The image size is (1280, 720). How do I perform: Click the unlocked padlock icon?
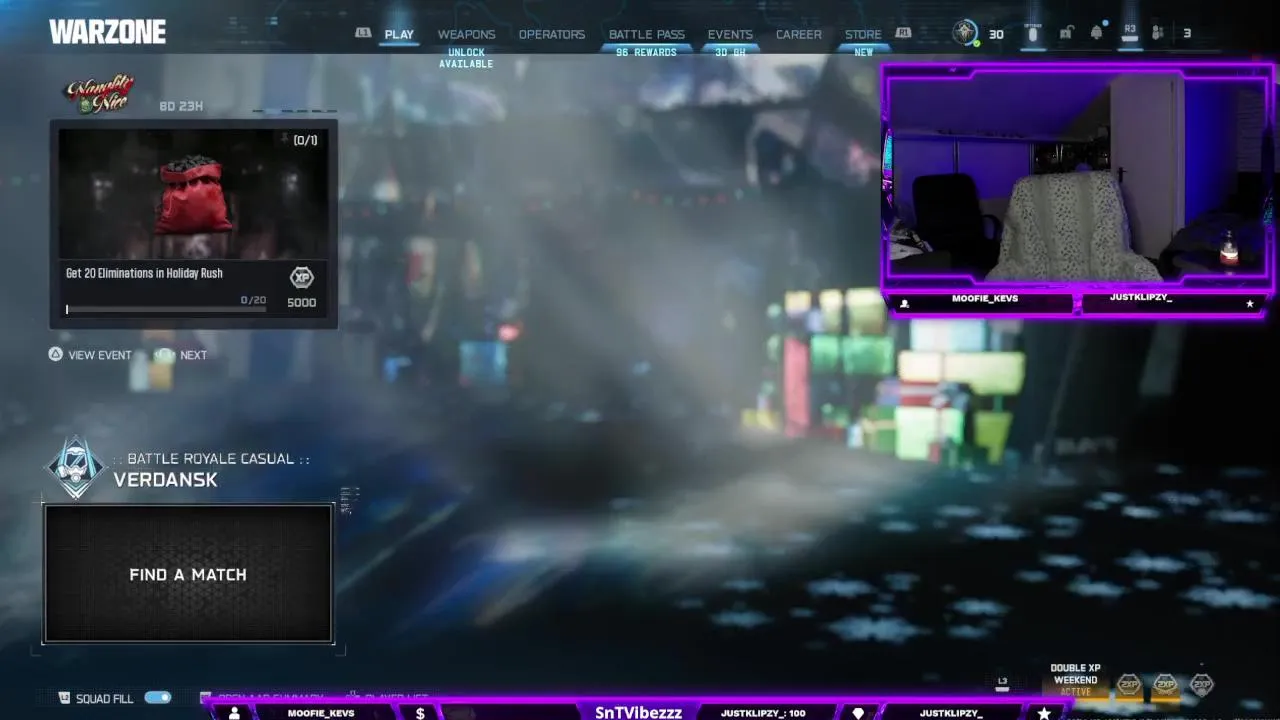point(1066,33)
